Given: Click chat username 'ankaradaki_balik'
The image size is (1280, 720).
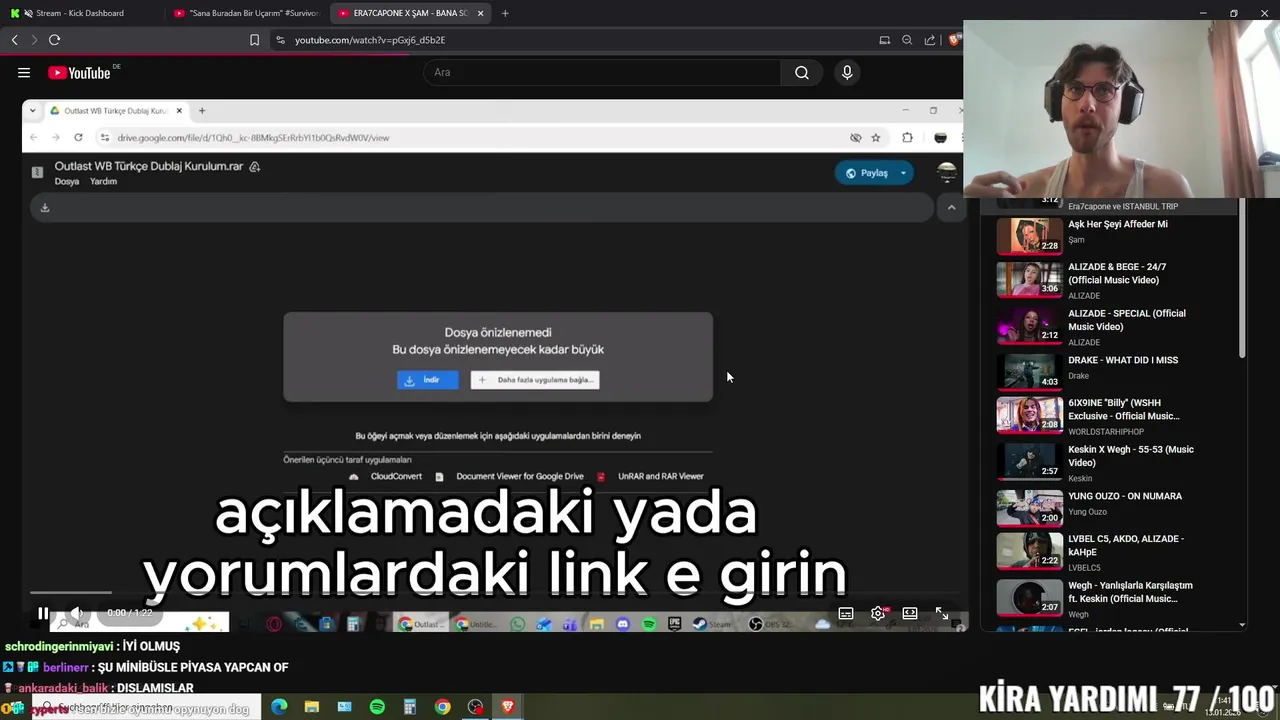Looking at the screenshot, I should (x=63, y=688).
